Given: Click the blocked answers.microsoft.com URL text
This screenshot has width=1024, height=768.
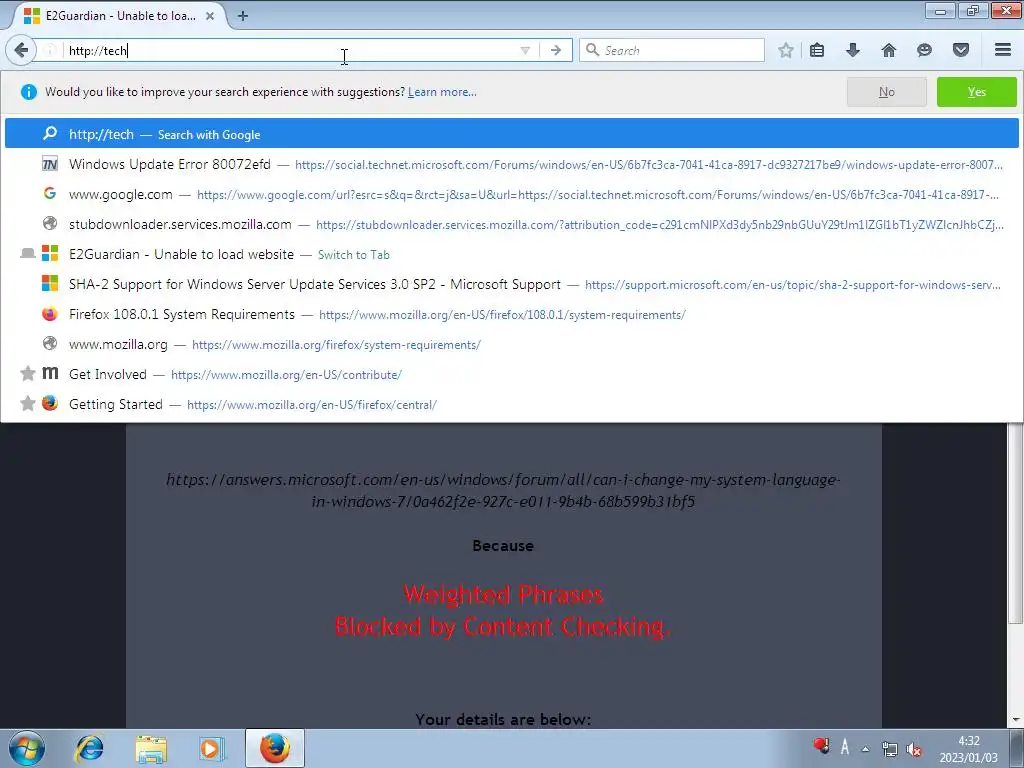Looking at the screenshot, I should [x=503, y=490].
